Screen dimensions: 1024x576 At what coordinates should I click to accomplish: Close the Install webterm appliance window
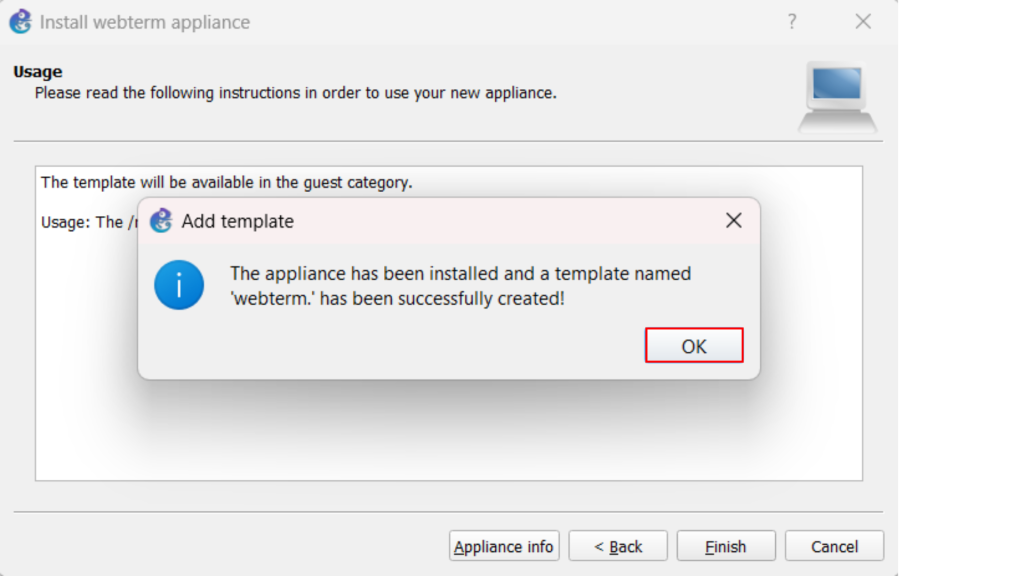pos(863,22)
